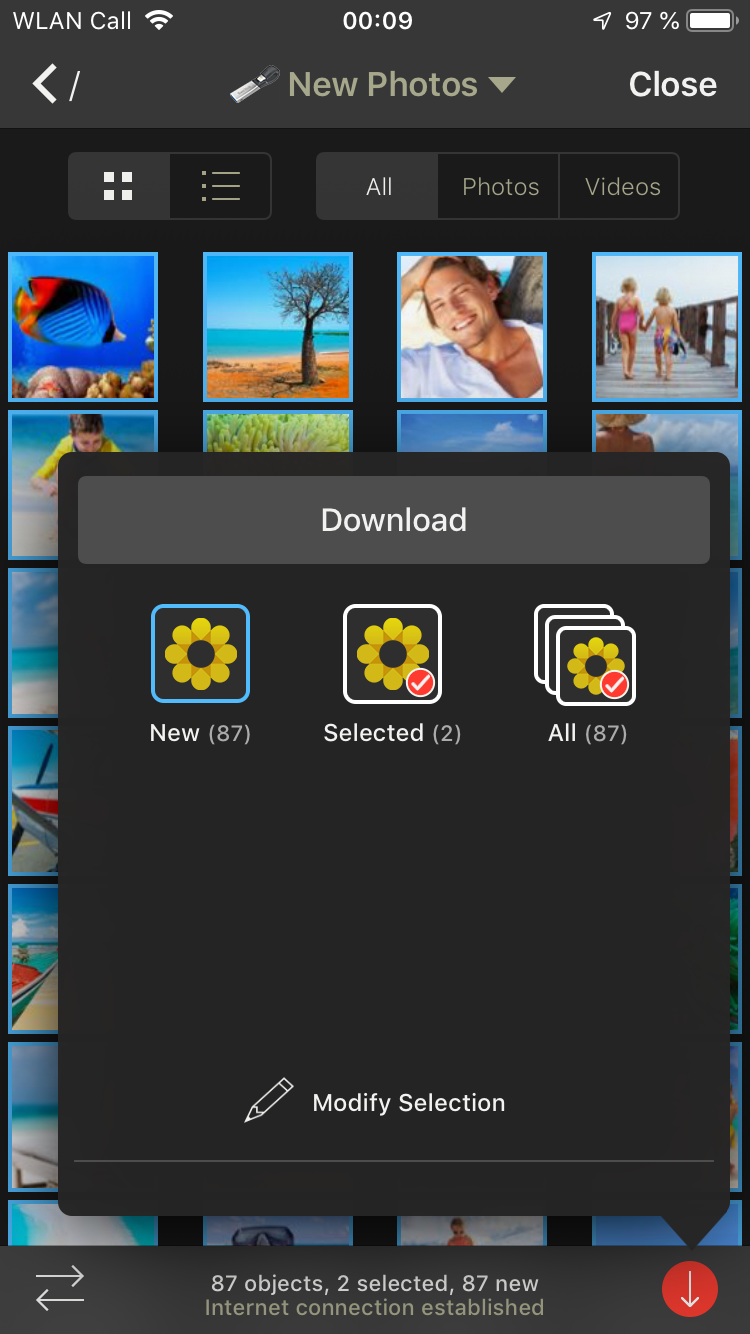Show All media filter tab
The image size is (750, 1334).
(x=378, y=186)
